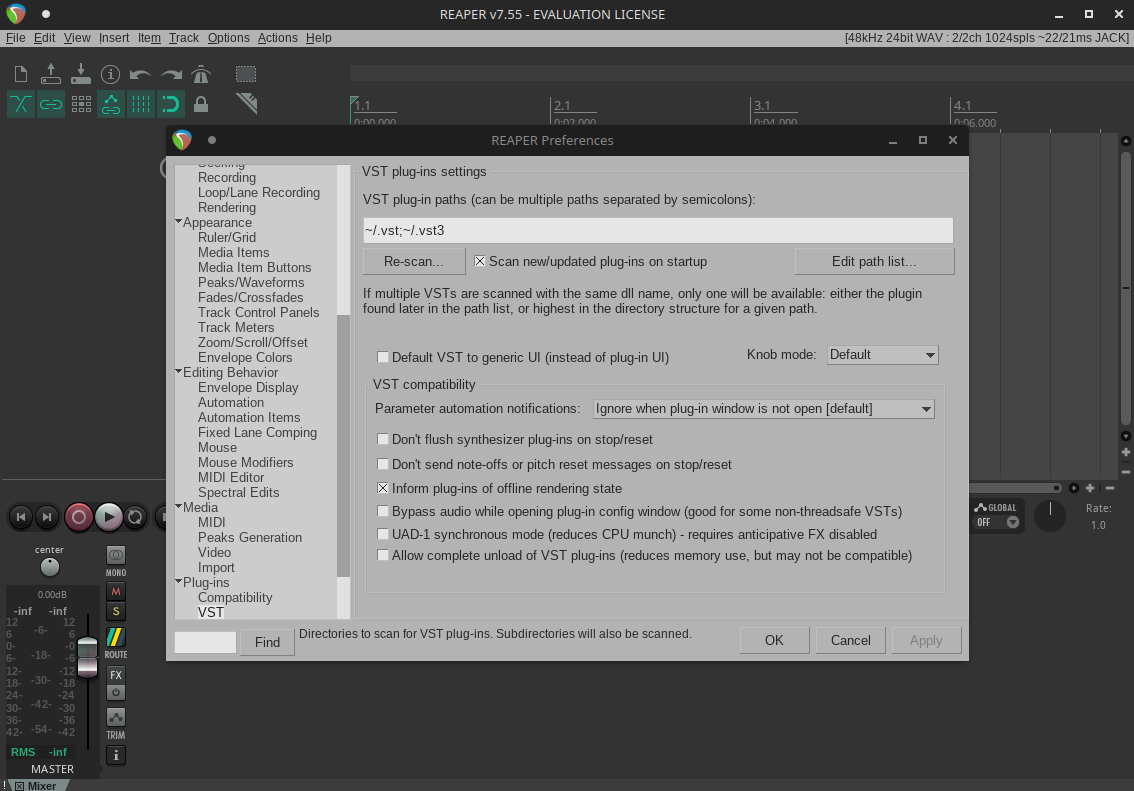Confirm preferences with OK button
This screenshot has width=1134, height=791.
[x=774, y=641]
